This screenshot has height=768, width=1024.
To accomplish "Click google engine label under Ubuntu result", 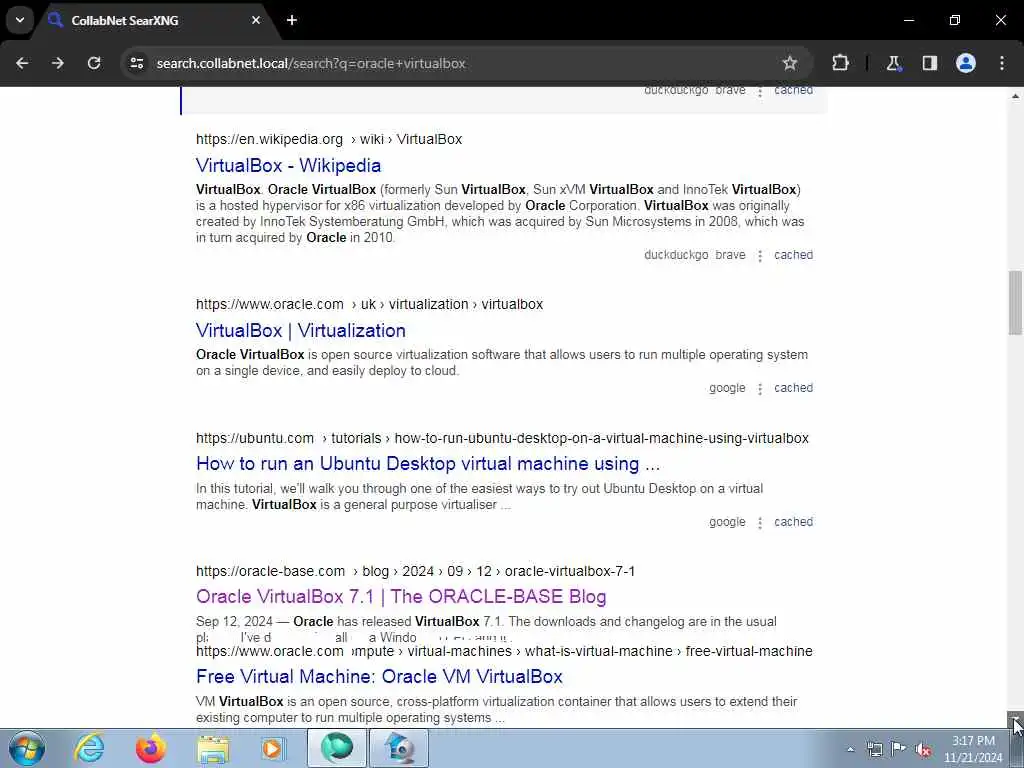I will click(x=727, y=522).
